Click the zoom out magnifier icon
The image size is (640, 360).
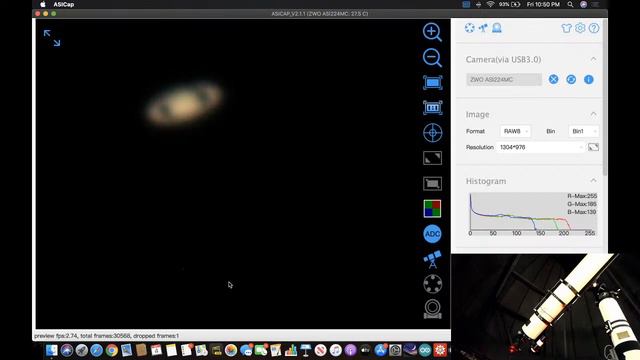tap(432, 58)
